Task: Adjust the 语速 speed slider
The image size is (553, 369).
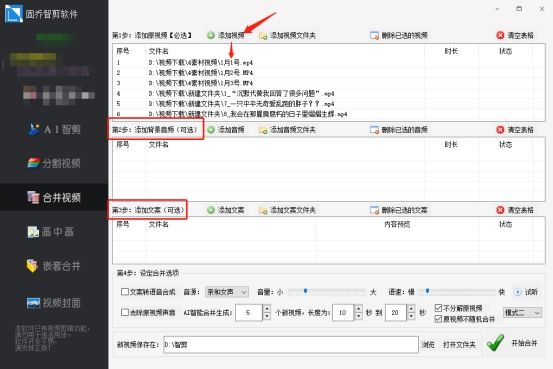Action: (427, 291)
